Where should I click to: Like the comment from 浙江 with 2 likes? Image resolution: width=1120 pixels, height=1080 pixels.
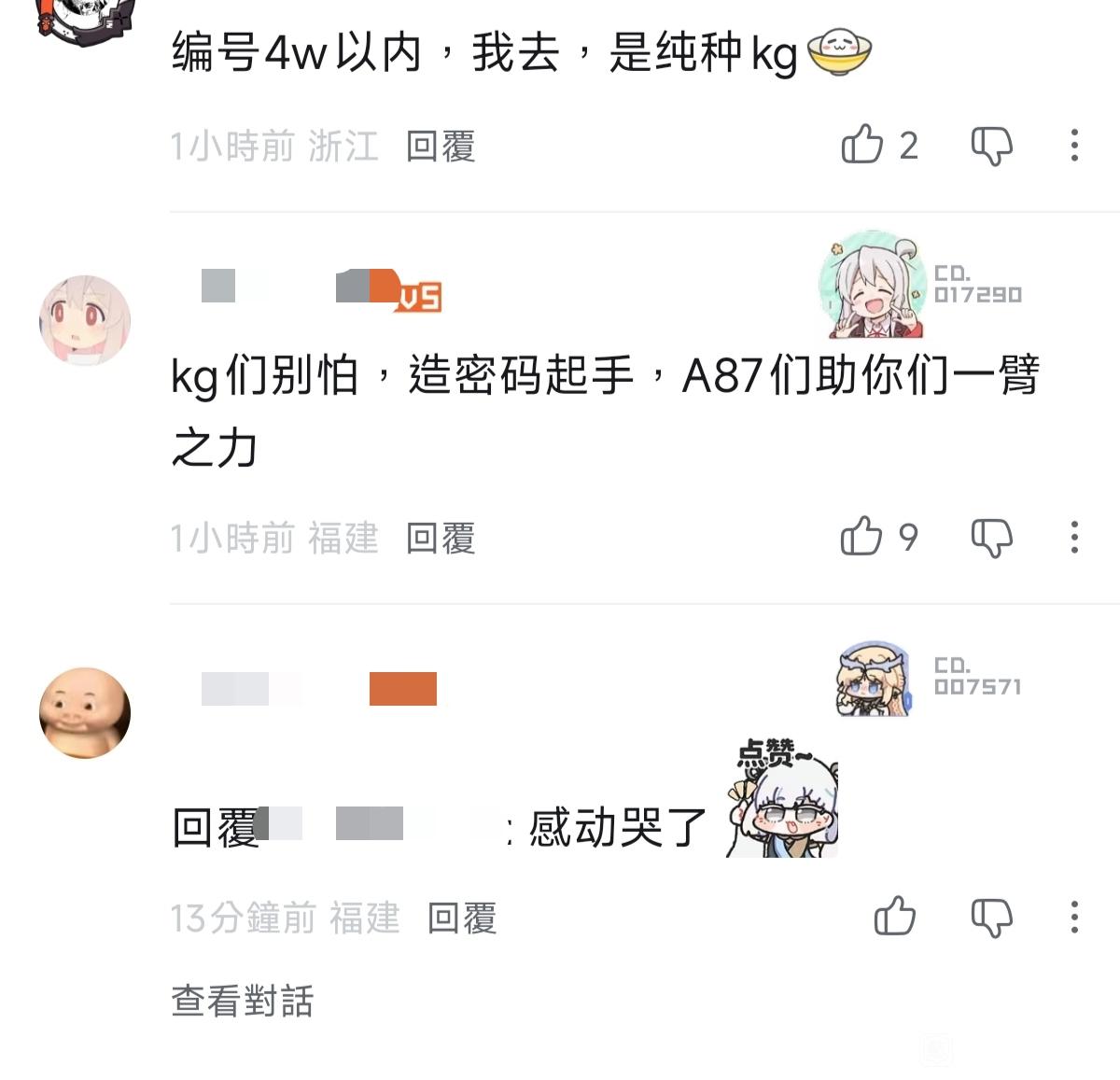(861, 145)
